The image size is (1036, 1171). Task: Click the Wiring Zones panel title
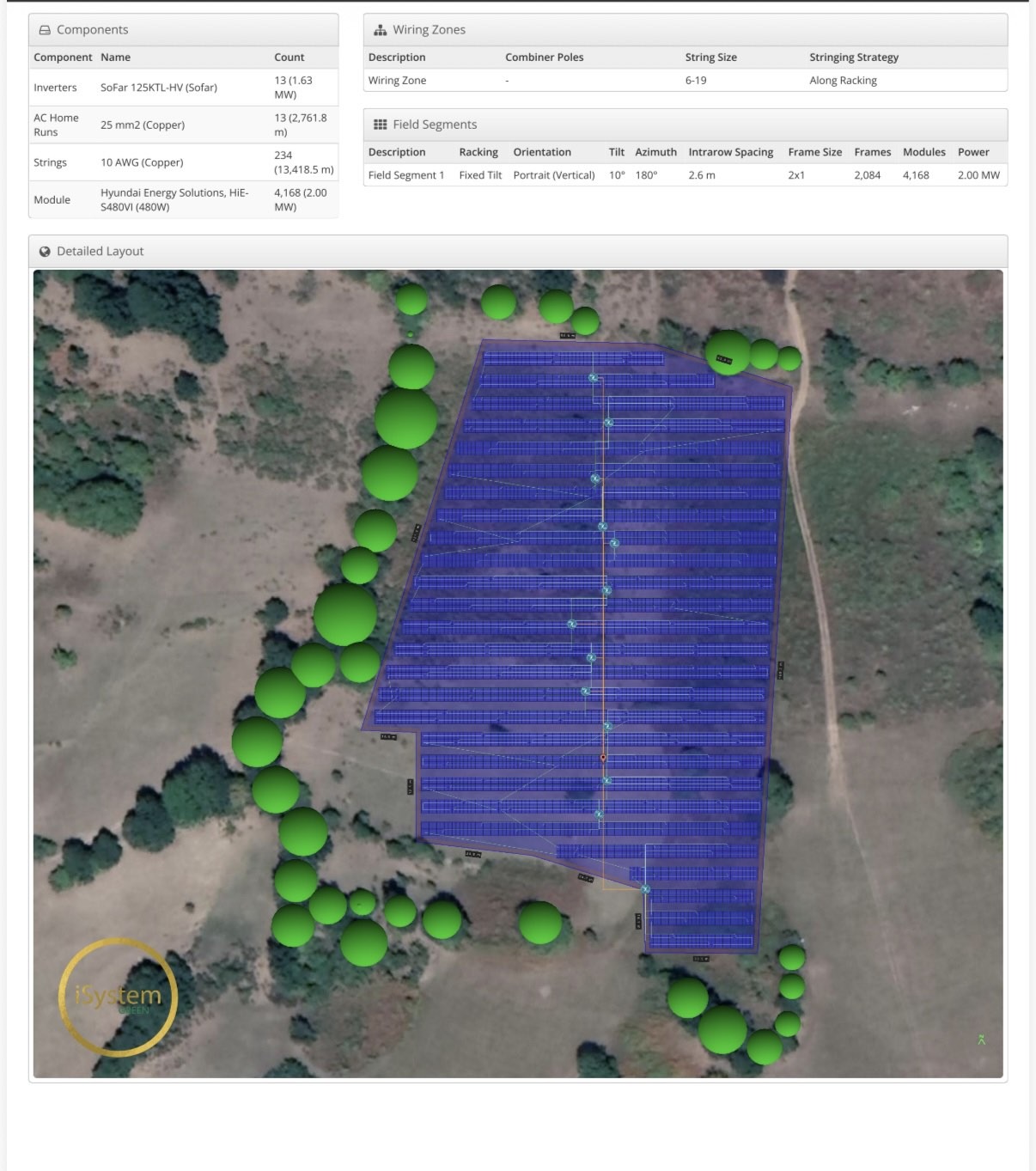click(429, 30)
